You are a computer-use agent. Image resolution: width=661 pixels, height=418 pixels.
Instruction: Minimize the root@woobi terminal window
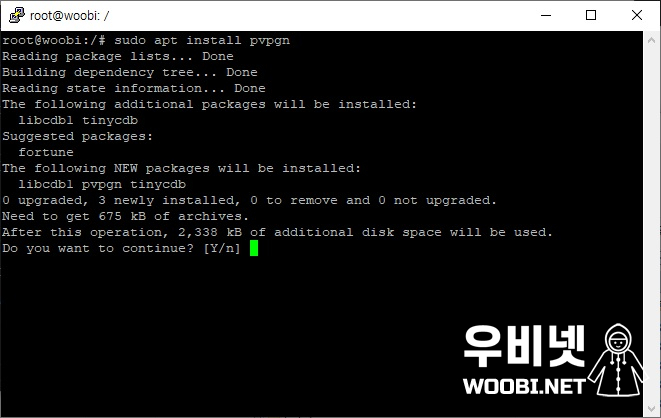546,15
